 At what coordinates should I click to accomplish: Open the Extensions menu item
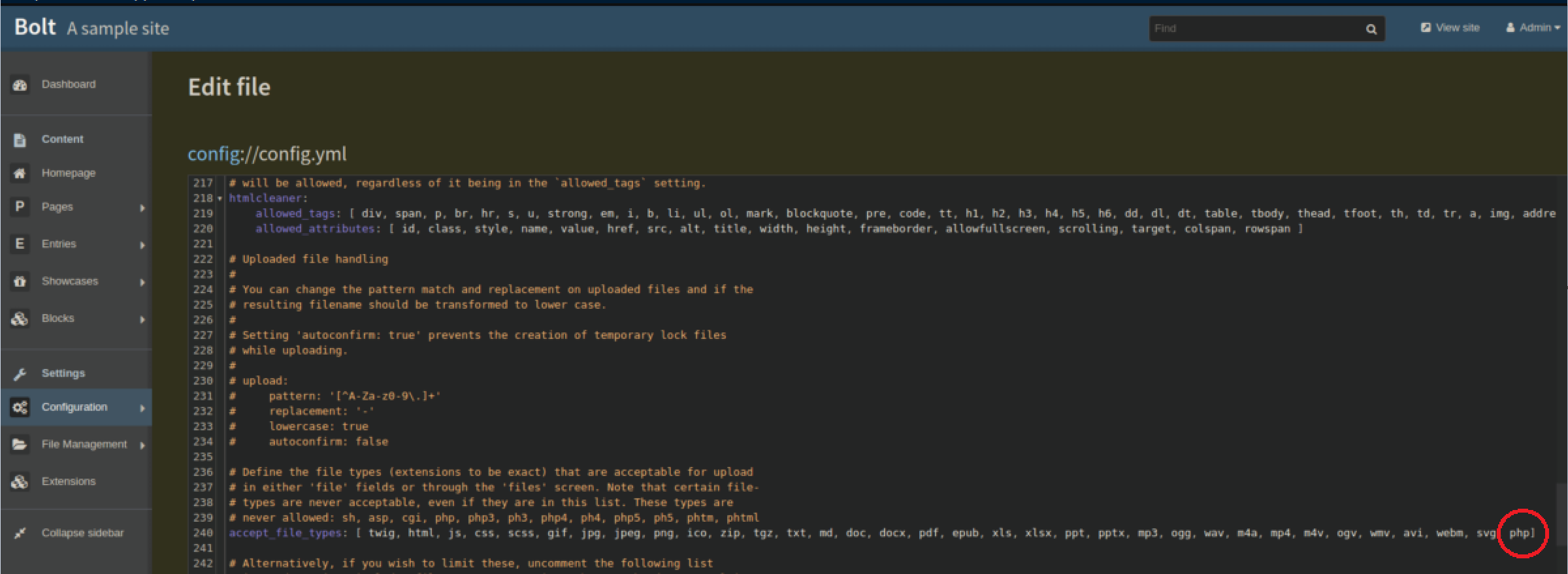point(69,482)
